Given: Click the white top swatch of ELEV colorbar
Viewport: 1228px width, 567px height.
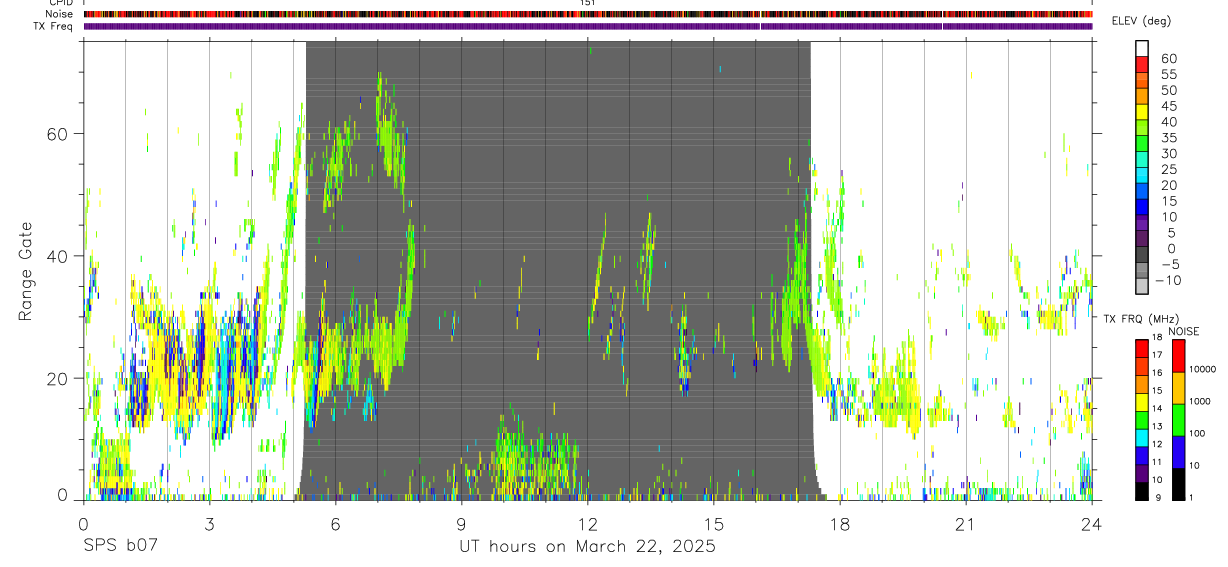Looking at the screenshot, I should pos(1142,48).
